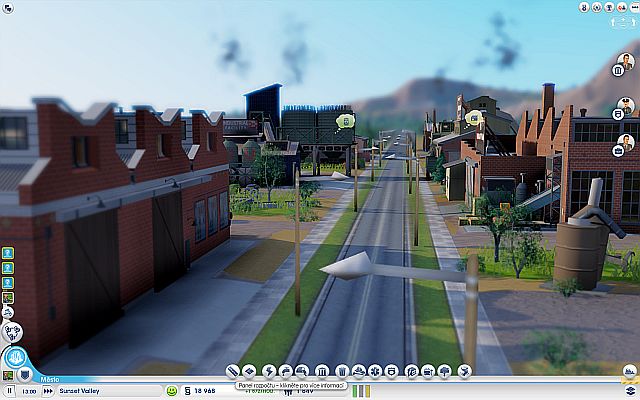
Task: Click the camera control arrows below top-right icons
Action: [624, 22]
